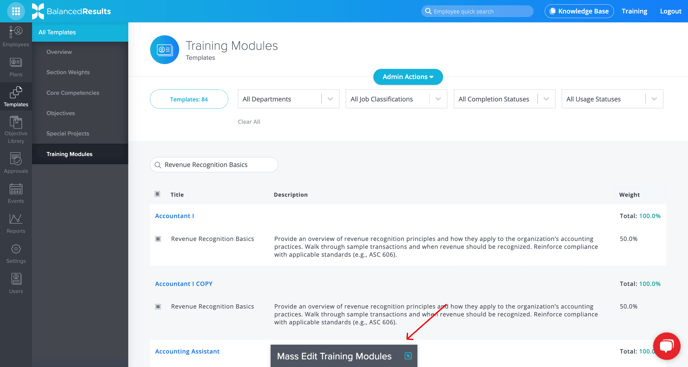Click the Revenue Recognition Basics search field
688x367 pixels.
click(x=214, y=165)
